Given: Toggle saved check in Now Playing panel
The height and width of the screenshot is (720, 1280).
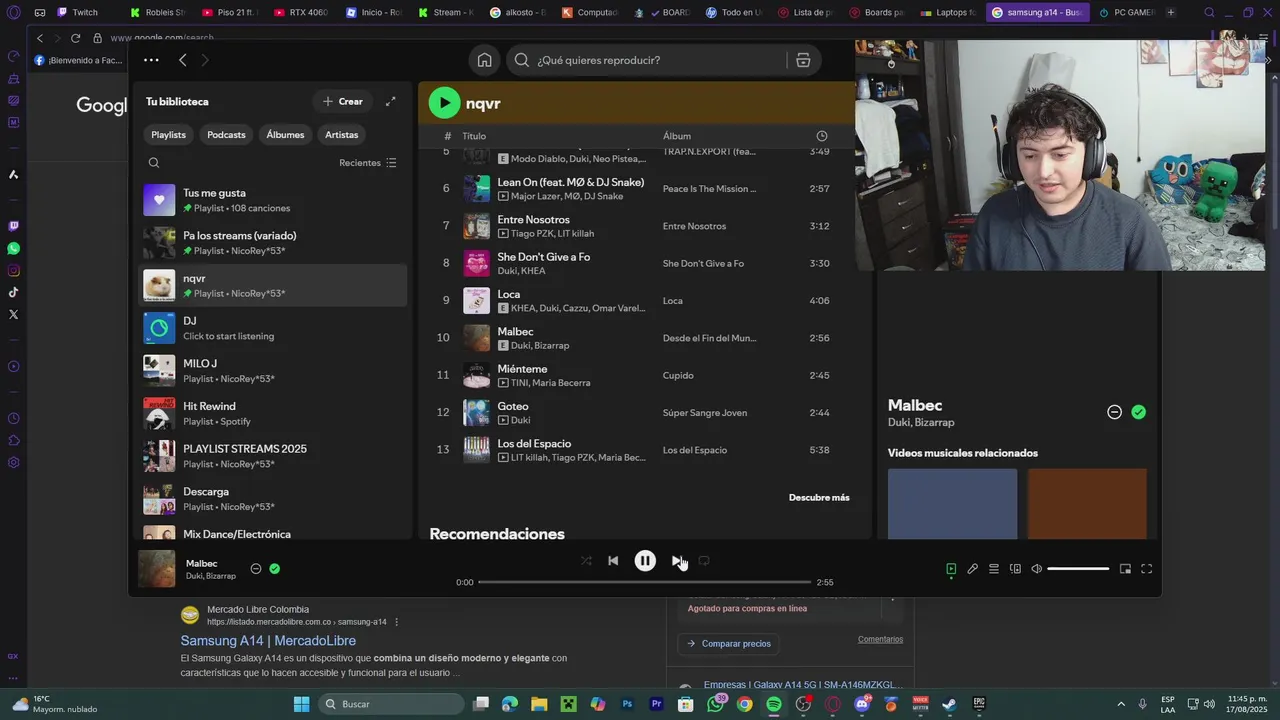Looking at the screenshot, I should coord(1138,412).
